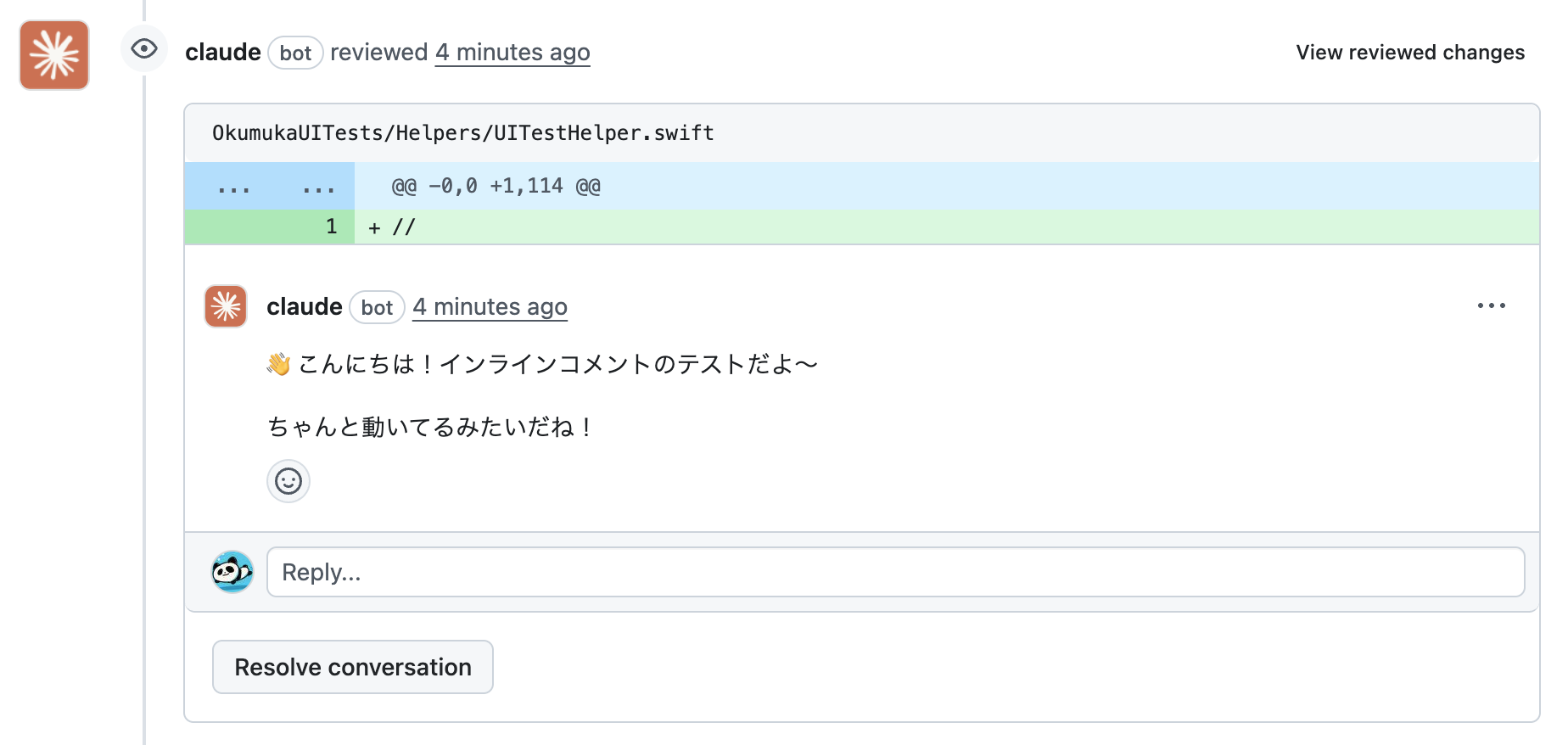
Task: Open UITestHelper.swift file path
Action: [462, 133]
